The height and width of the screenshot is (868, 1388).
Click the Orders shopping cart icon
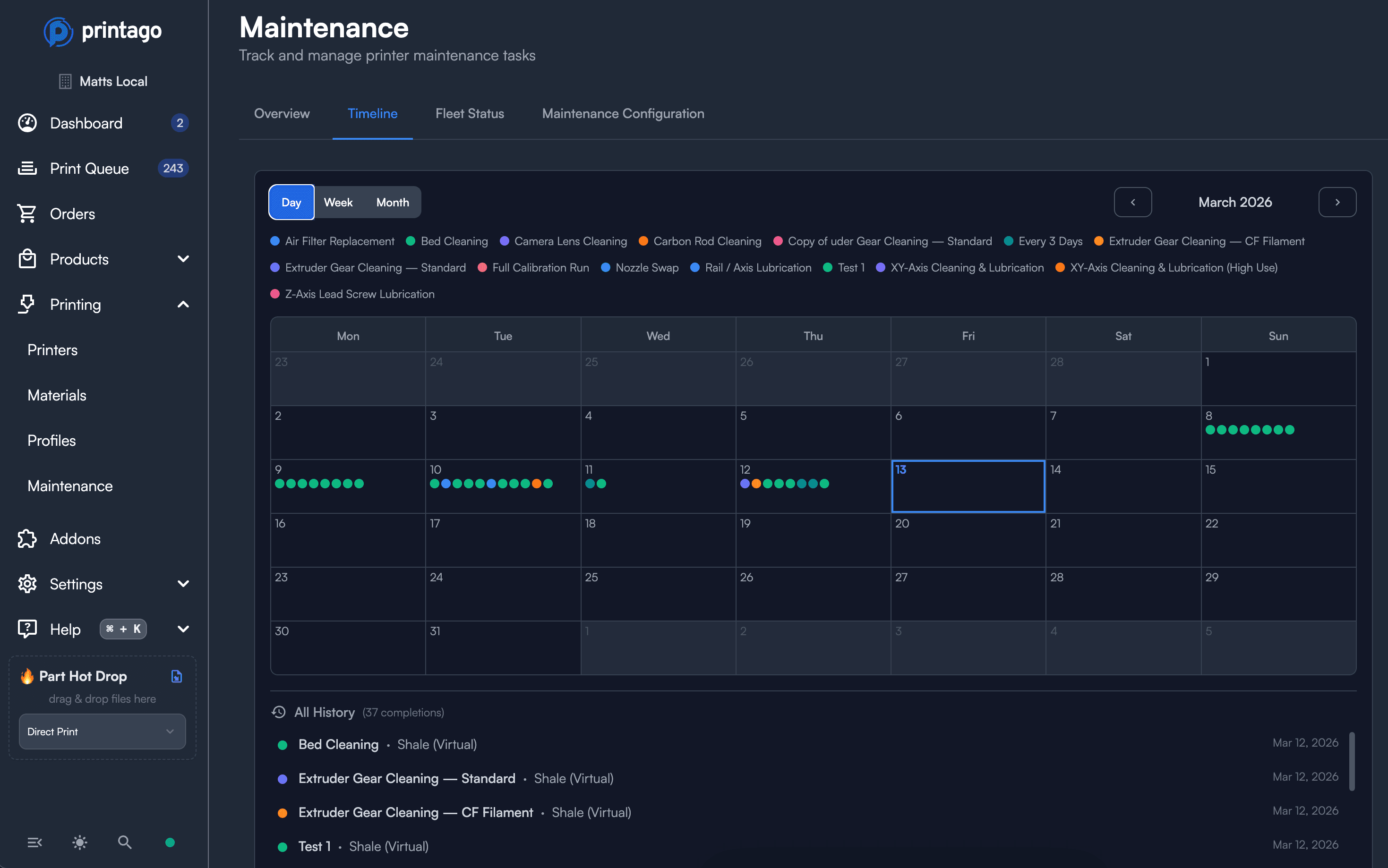click(x=27, y=213)
